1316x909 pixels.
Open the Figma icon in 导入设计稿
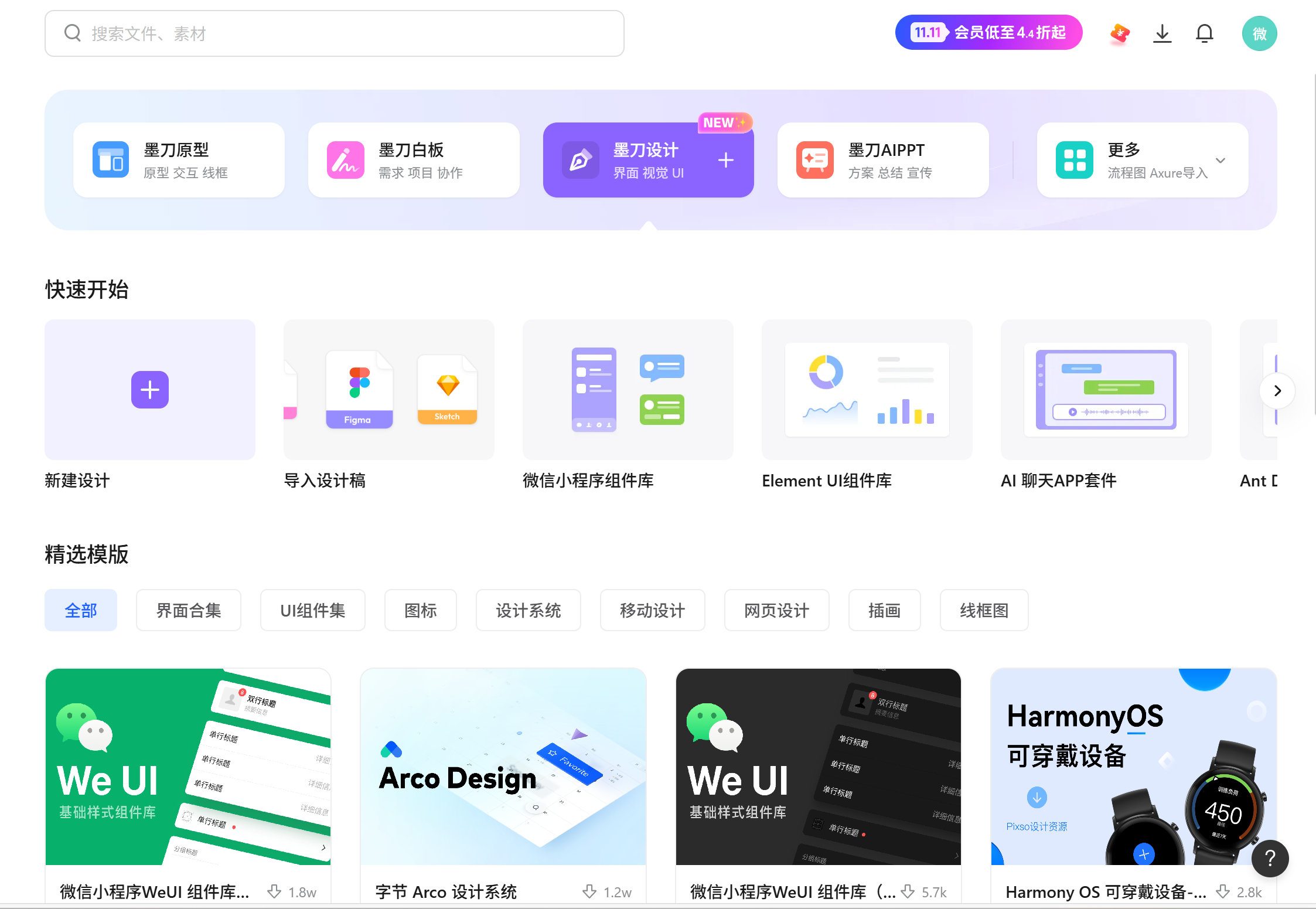(359, 389)
